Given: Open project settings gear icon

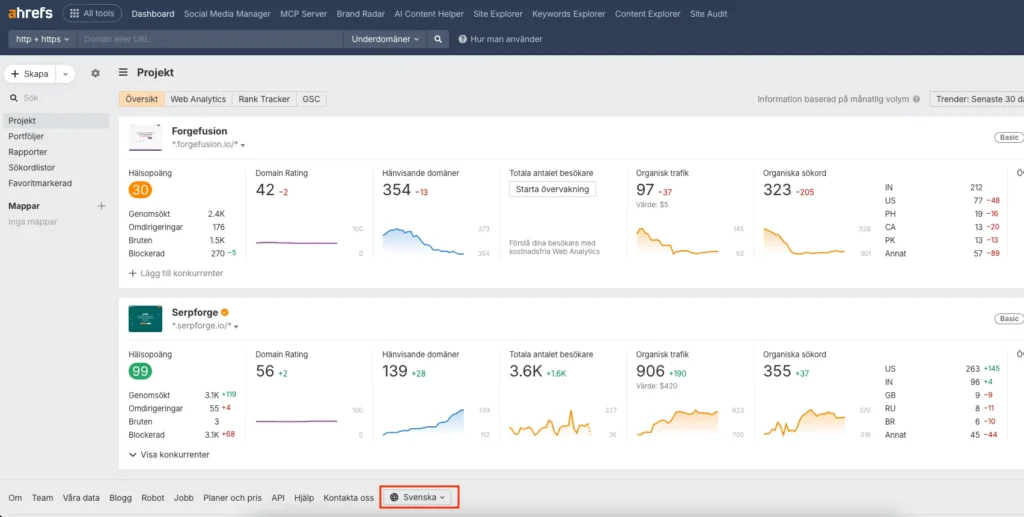Looking at the screenshot, I should pos(95,74).
